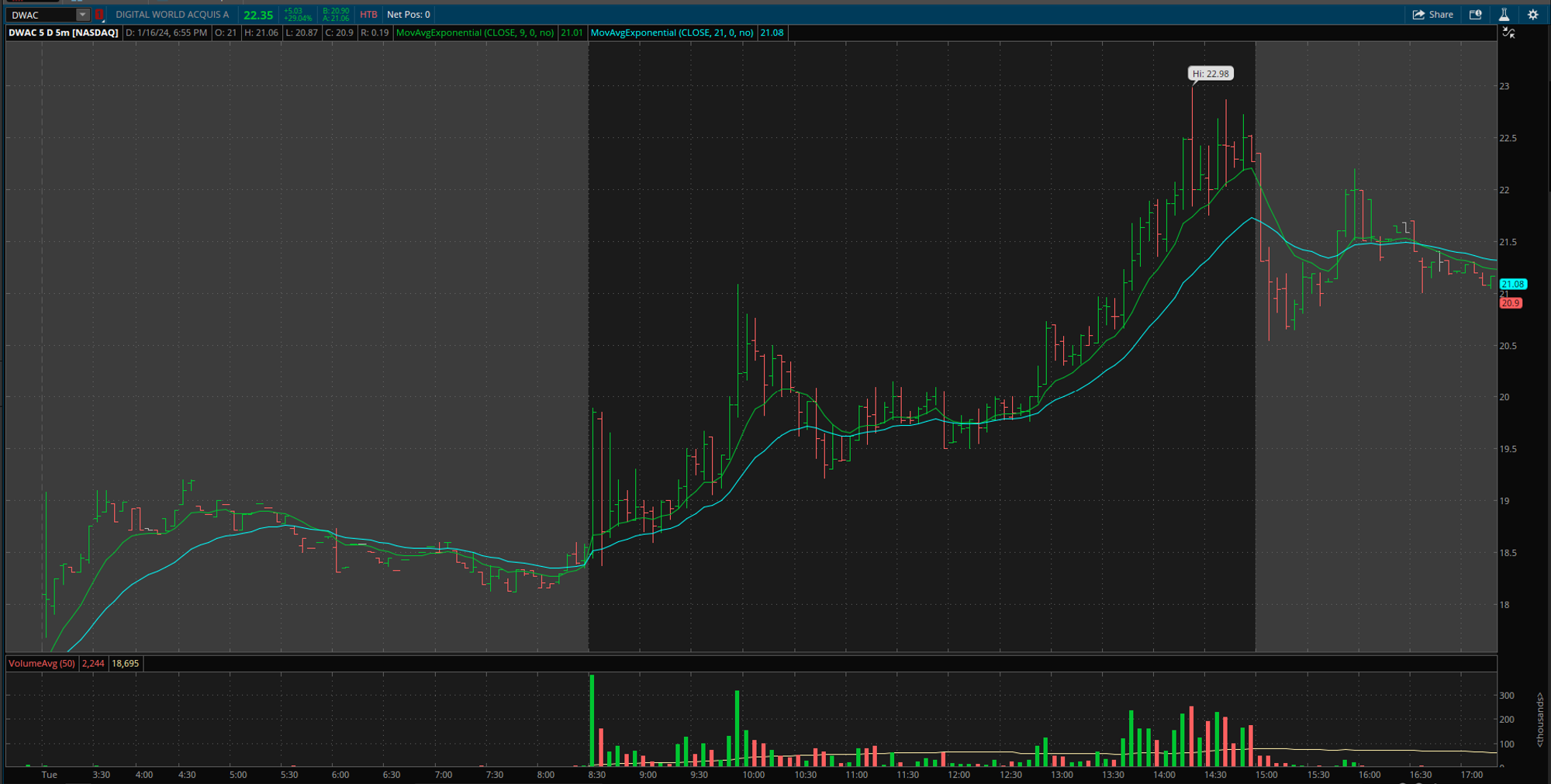Click the cyan 21.08 price bubble
This screenshot has width=1551, height=784.
(x=1514, y=285)
